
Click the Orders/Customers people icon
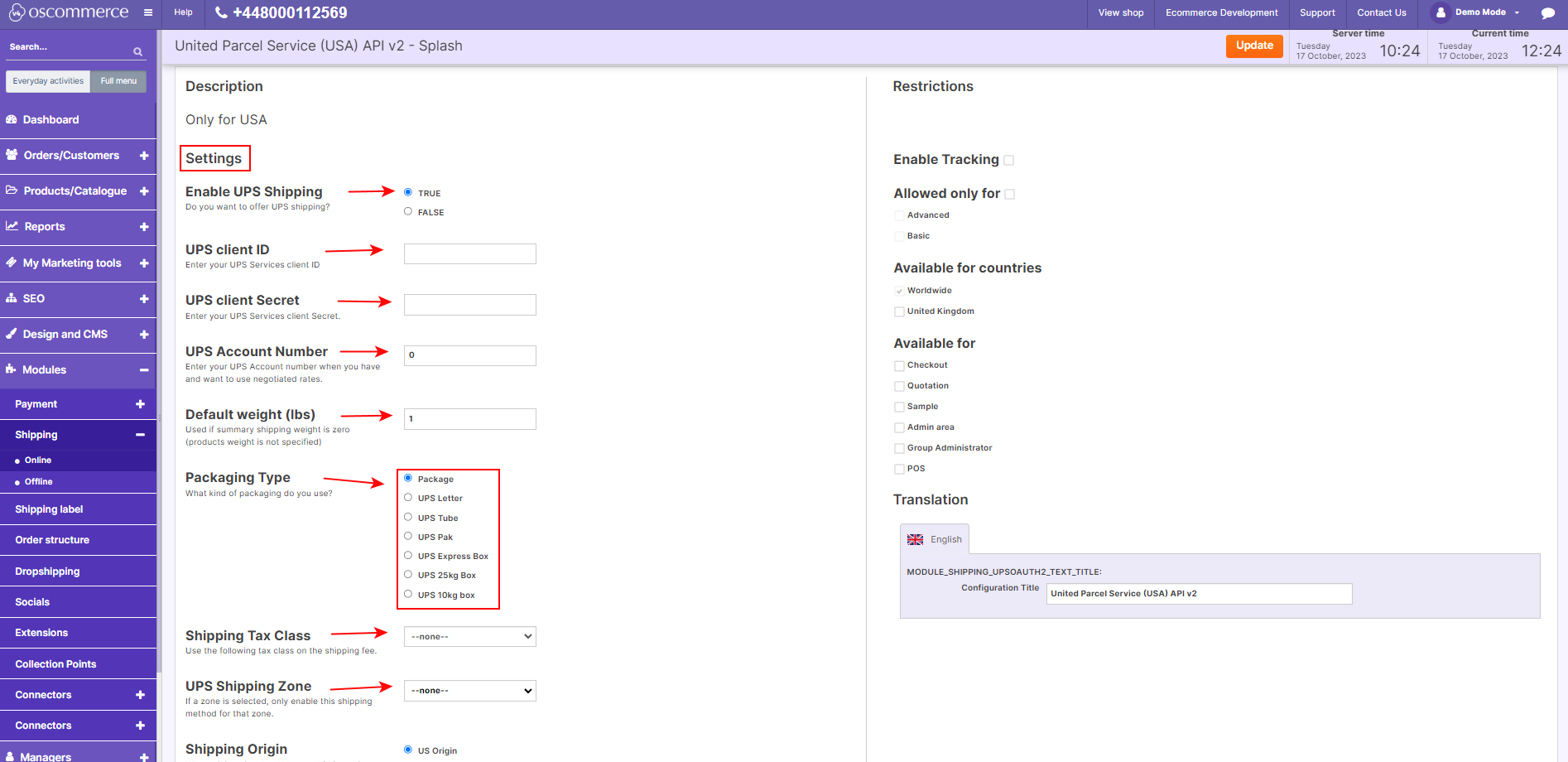tap(12, 155)
